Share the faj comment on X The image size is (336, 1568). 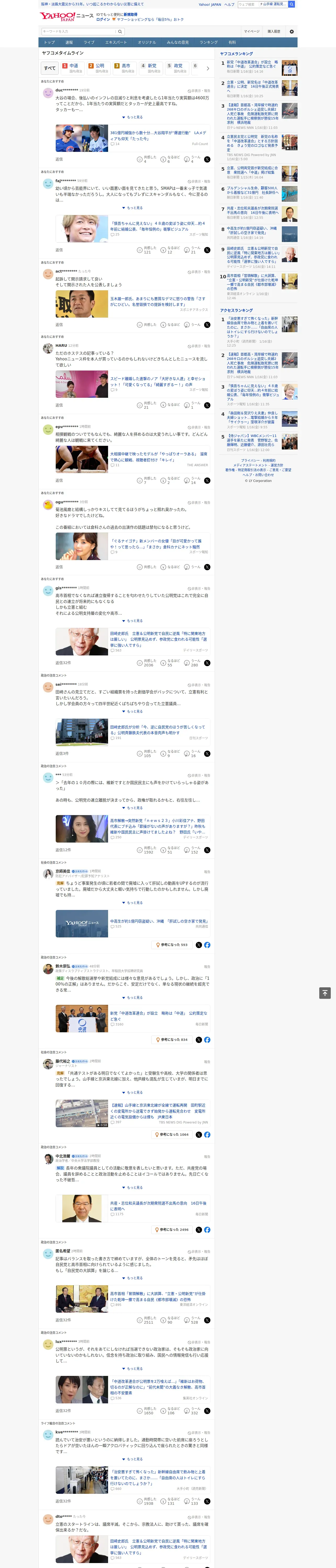pyautogui.click(x=207, y=250)
